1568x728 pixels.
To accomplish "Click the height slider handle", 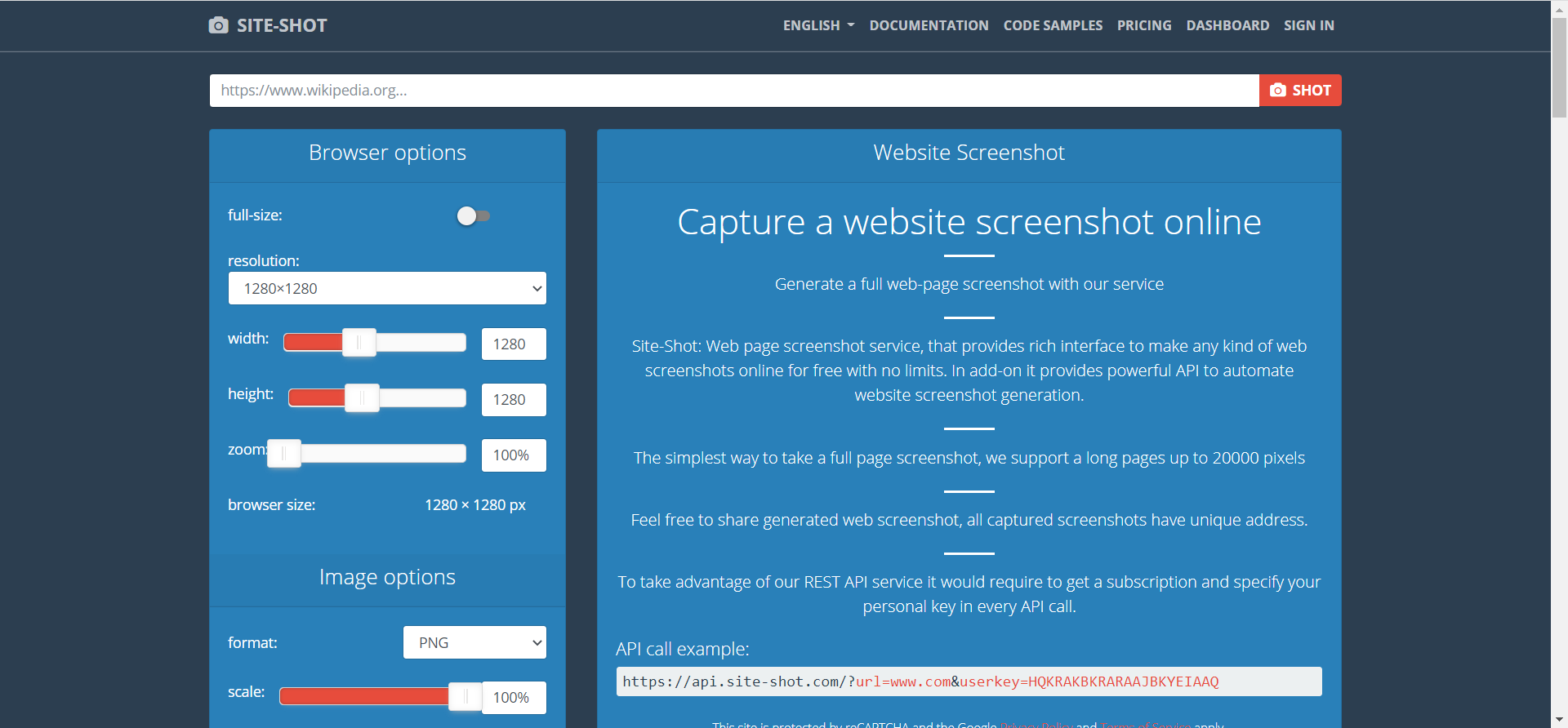I will tap(362, 398).
